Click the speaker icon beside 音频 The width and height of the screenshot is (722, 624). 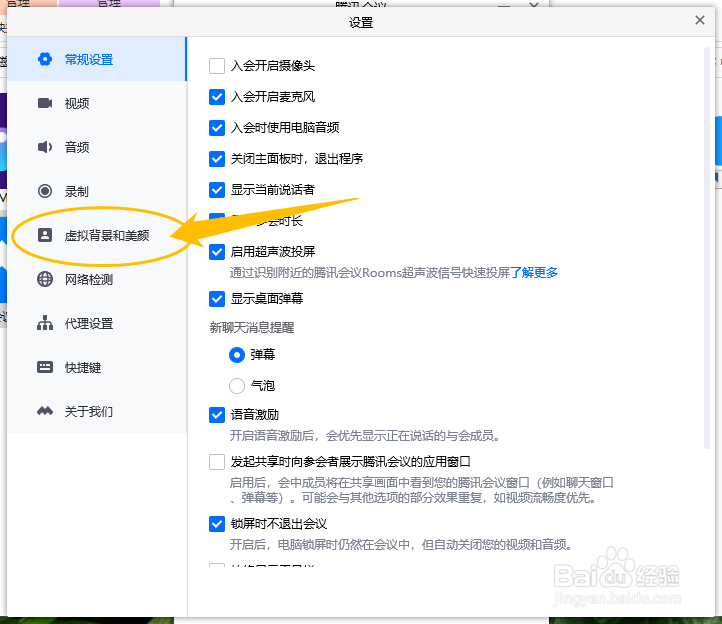coord(45,147)
